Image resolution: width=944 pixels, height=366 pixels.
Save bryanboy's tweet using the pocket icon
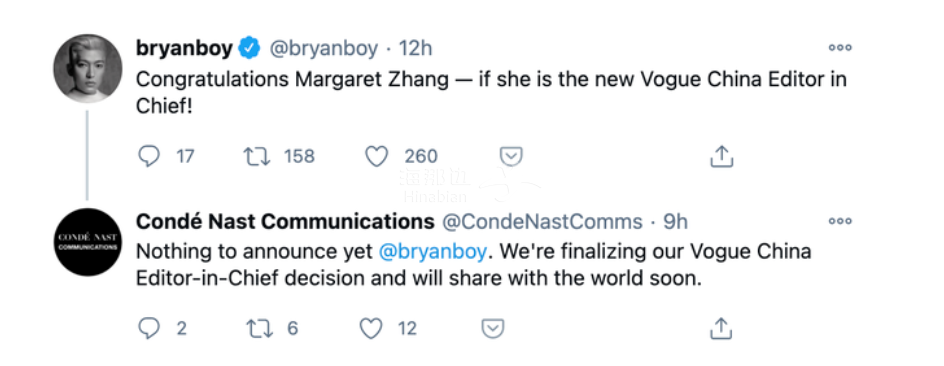coord(511,157)
